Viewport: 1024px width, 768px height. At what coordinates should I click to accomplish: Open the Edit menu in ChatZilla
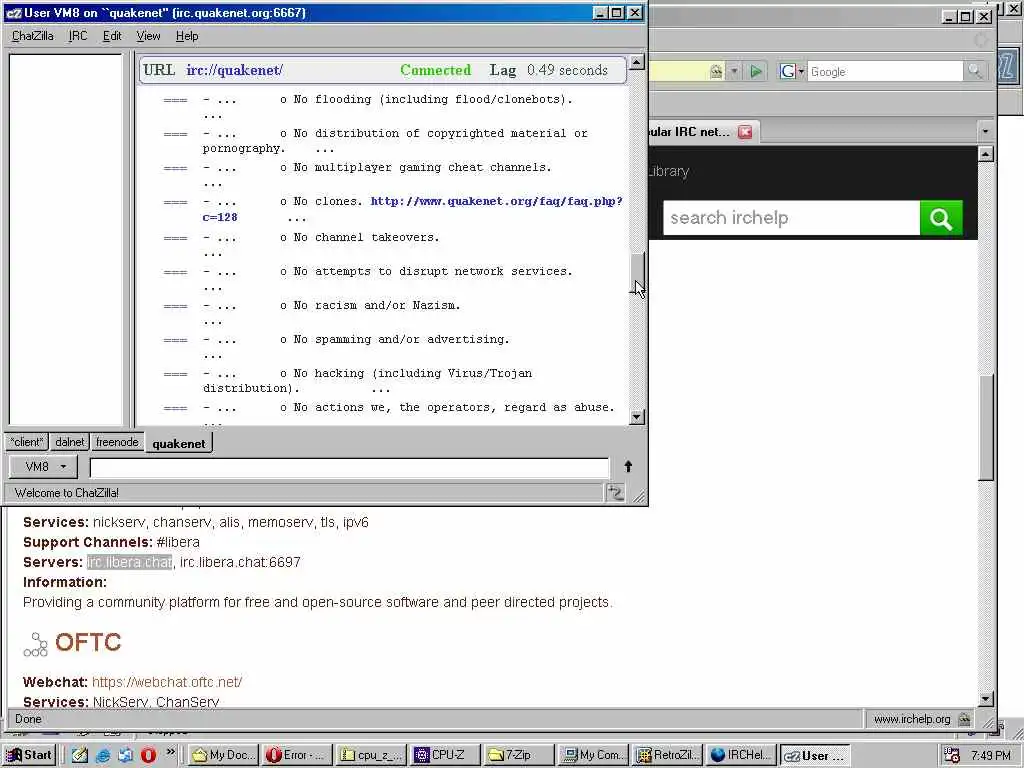(x=112, y=36)
